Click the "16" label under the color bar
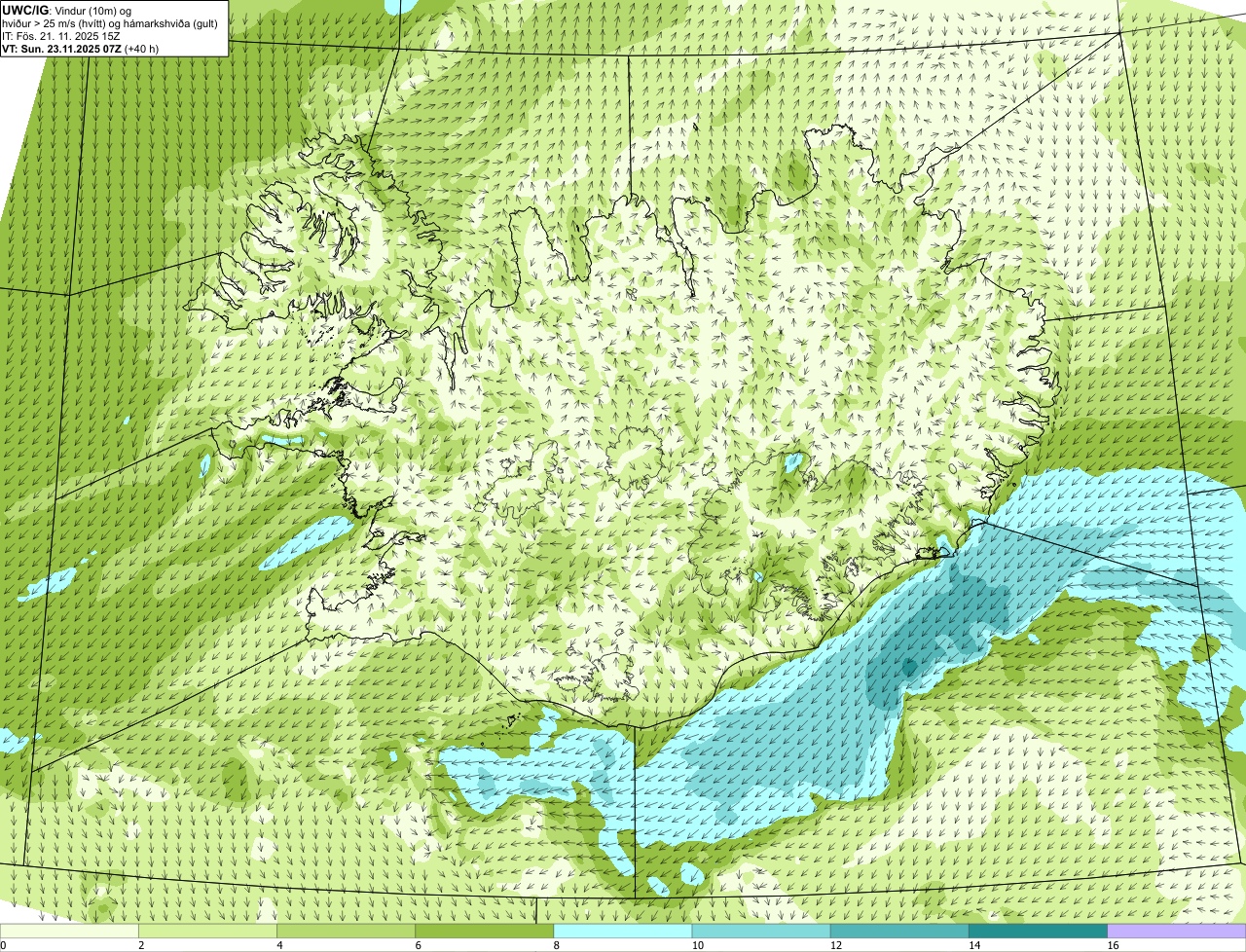 (1113, 945)
